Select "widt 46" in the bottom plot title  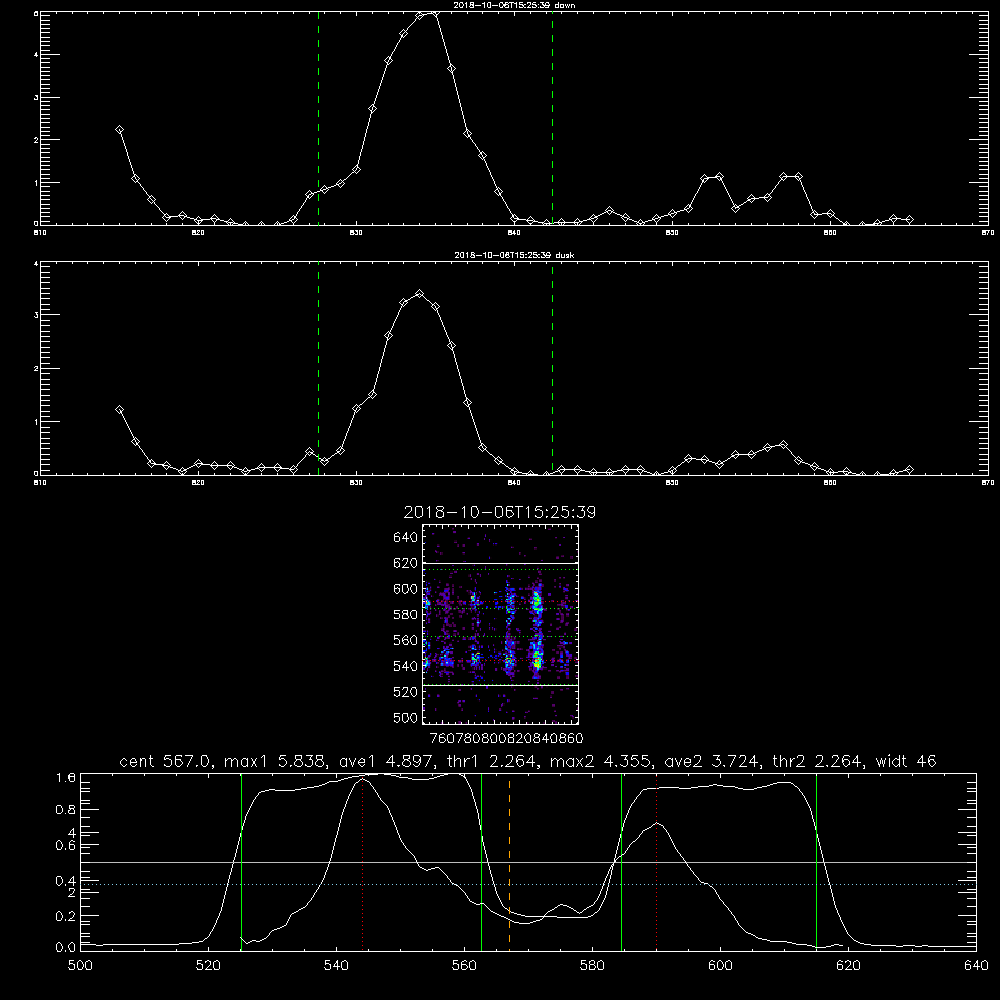(906, 761)
